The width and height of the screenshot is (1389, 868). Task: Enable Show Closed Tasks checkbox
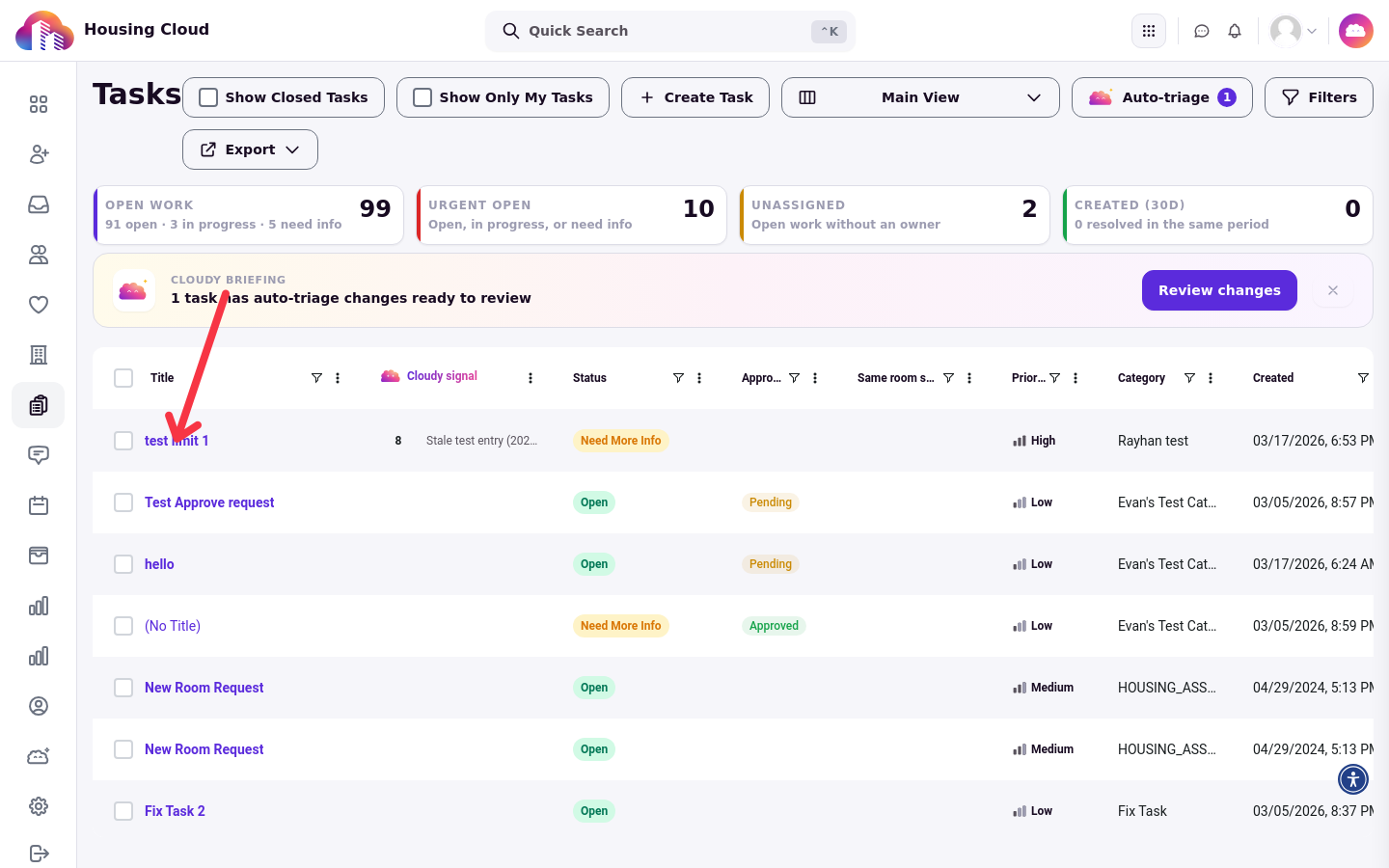click(x=208, y=97)
